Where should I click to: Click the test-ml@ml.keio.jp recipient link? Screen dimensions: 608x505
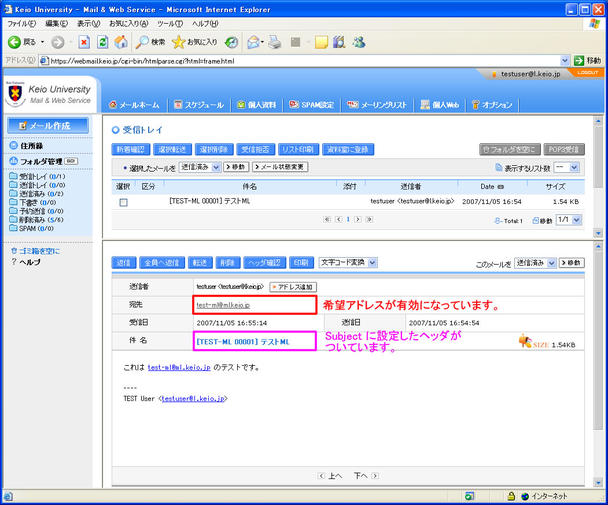click(x=223, y=304)
